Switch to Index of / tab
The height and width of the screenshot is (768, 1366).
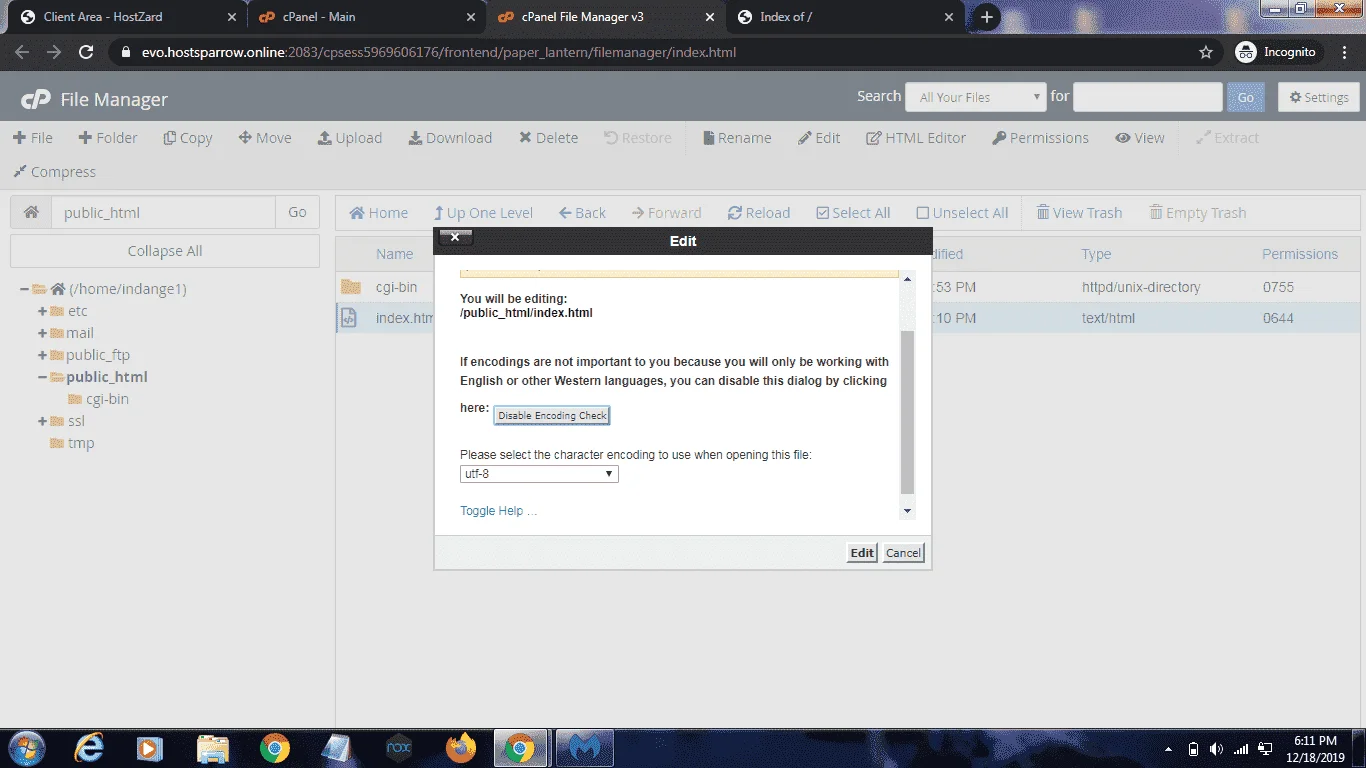845,17
